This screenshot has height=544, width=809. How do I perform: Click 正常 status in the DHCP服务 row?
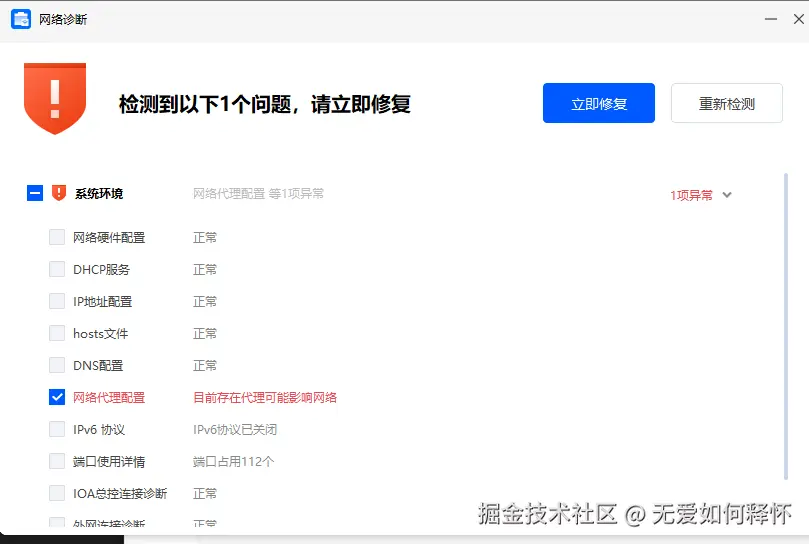[205, 269]
